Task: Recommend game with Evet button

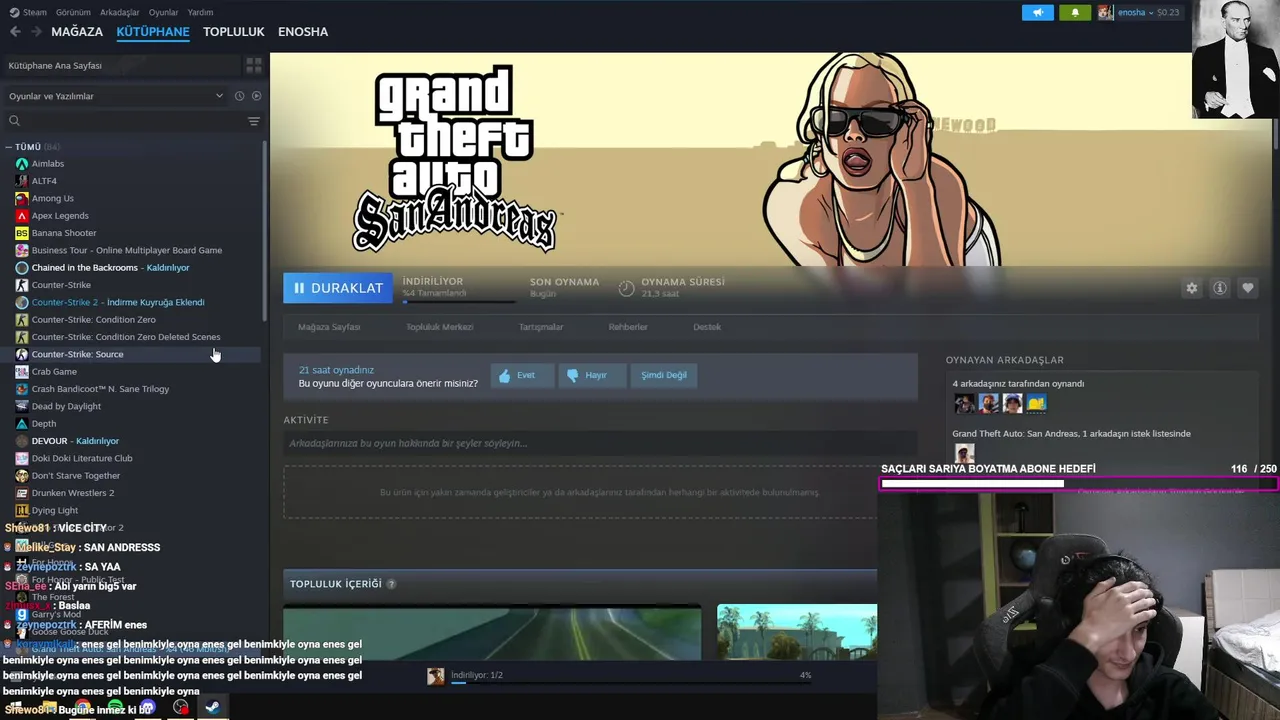Action: click(521, 375)
